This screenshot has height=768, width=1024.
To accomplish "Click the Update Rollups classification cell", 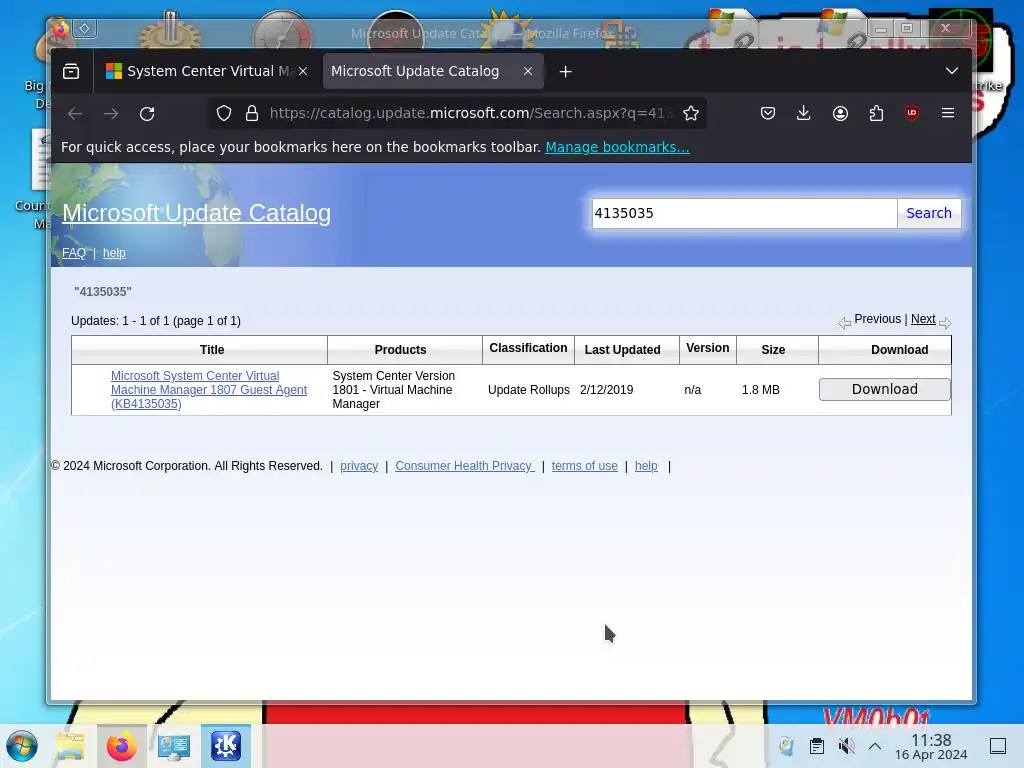I will tap(528, 390).
